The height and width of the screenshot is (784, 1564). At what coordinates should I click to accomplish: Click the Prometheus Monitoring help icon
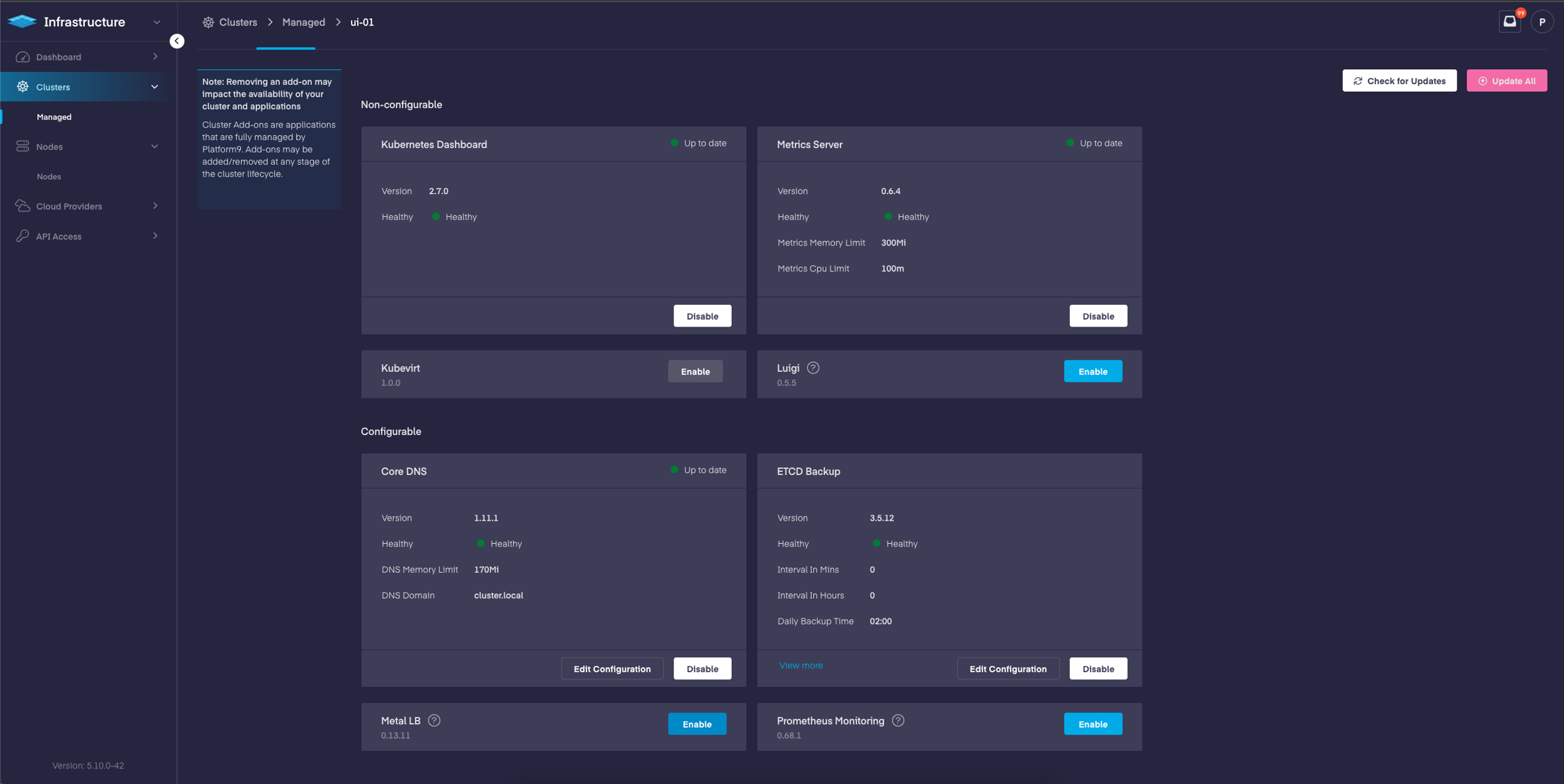[897, 720]
